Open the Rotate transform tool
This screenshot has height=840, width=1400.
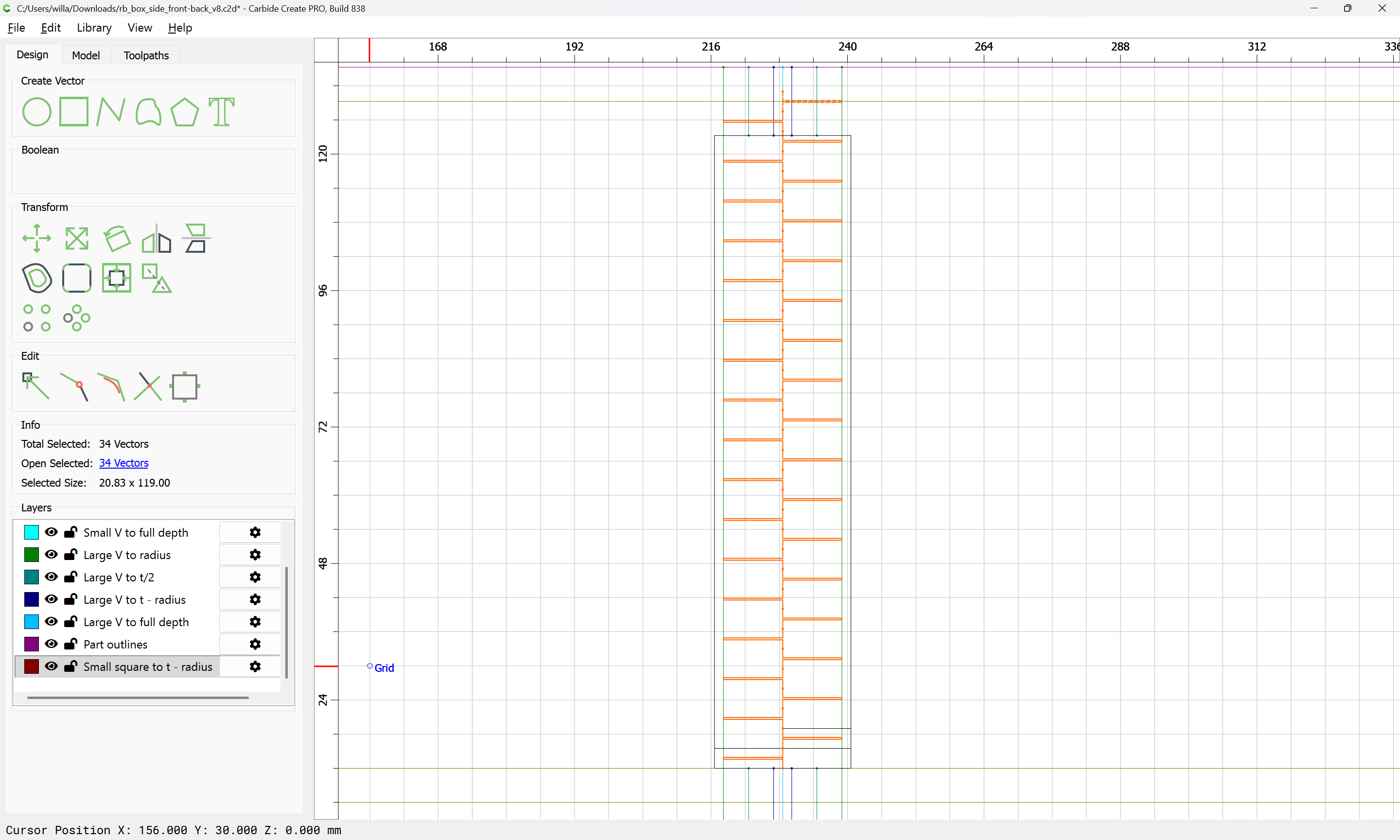tap(117, 238)
